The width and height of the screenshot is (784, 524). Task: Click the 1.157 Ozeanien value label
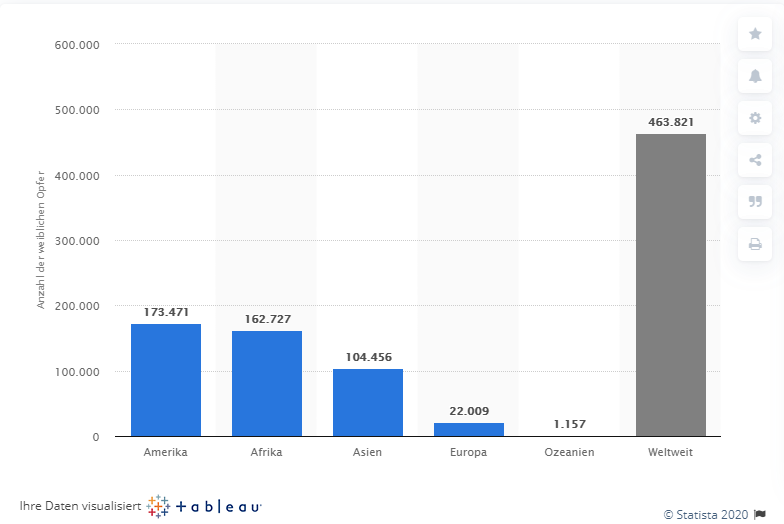[570, 424]
